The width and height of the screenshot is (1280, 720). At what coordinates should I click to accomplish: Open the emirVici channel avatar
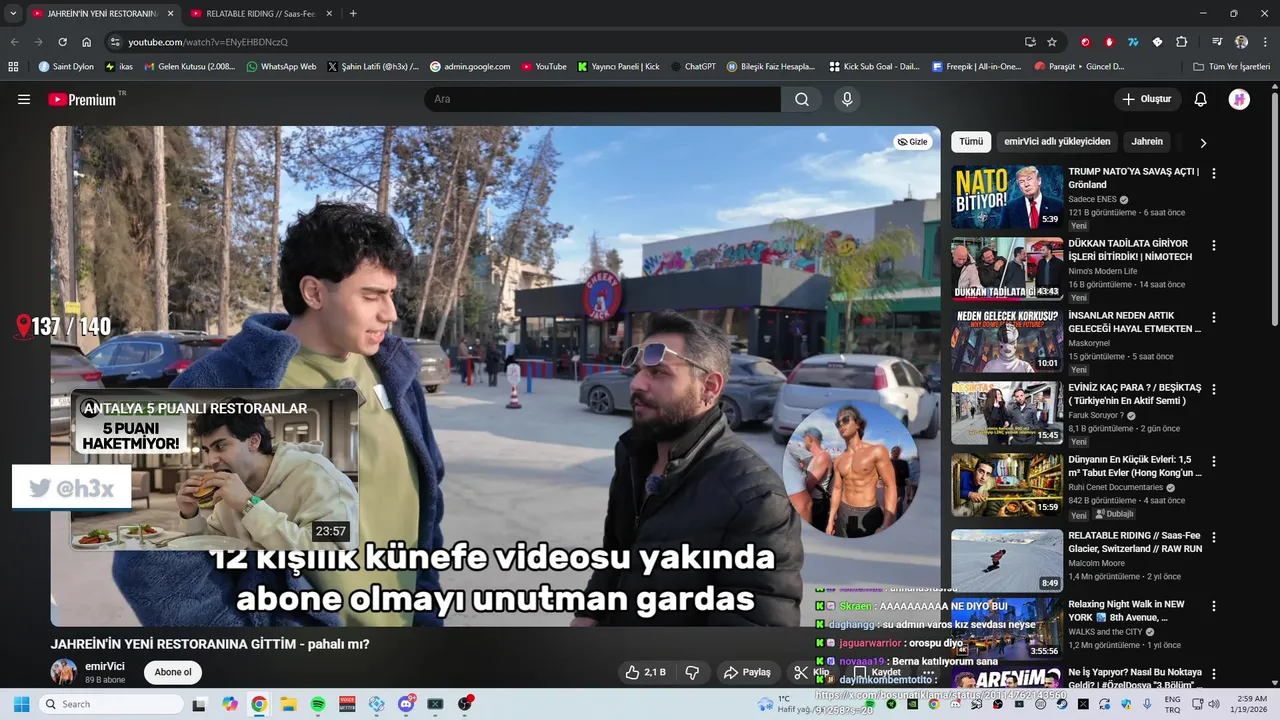[x=64, y=672]
